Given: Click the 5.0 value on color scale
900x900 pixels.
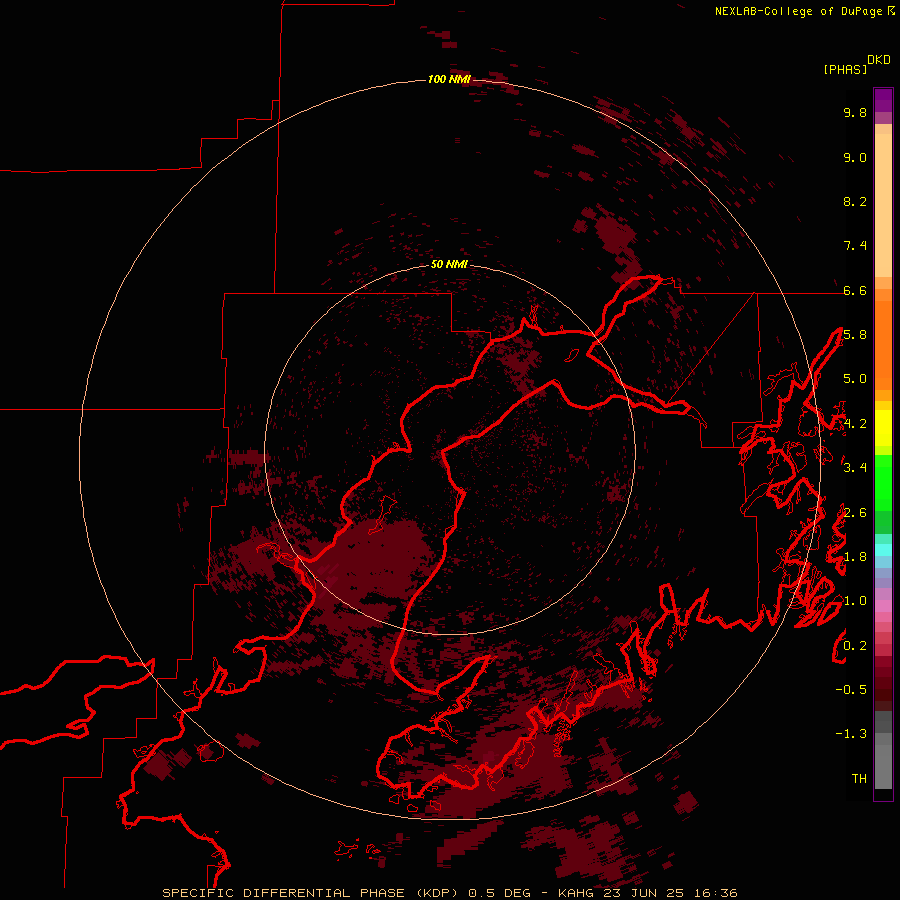Looking at the screenshot, I should click(x=855, y=379).
